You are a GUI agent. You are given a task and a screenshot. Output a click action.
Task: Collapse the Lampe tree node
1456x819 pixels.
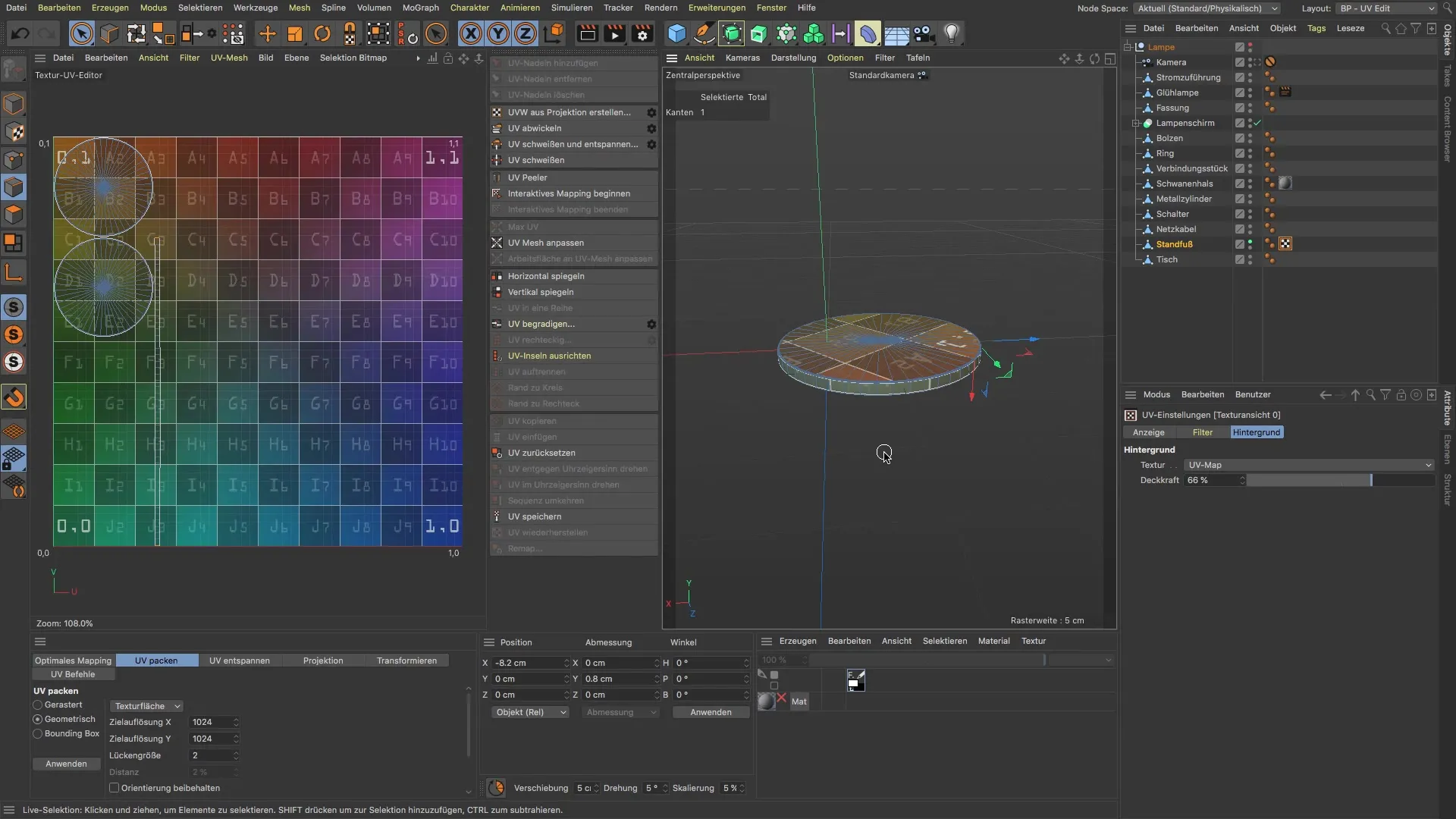[x=1128, y=47]
